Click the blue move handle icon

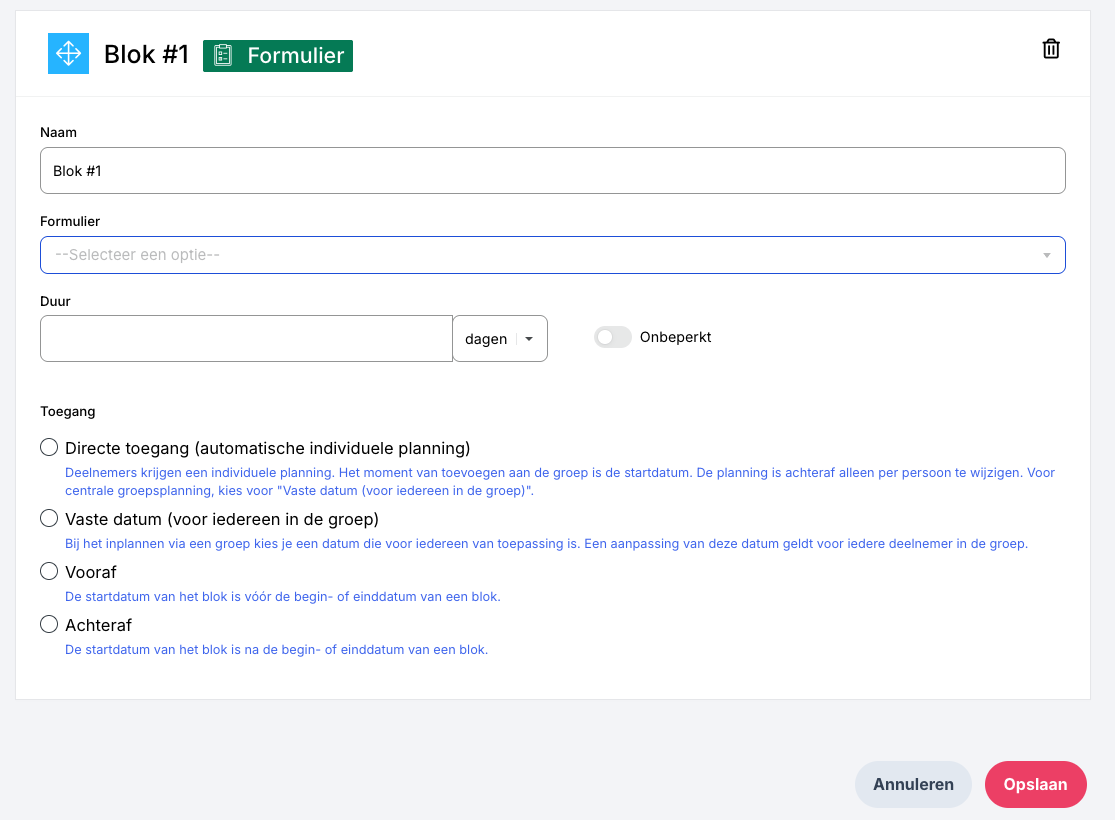[68, 54]
